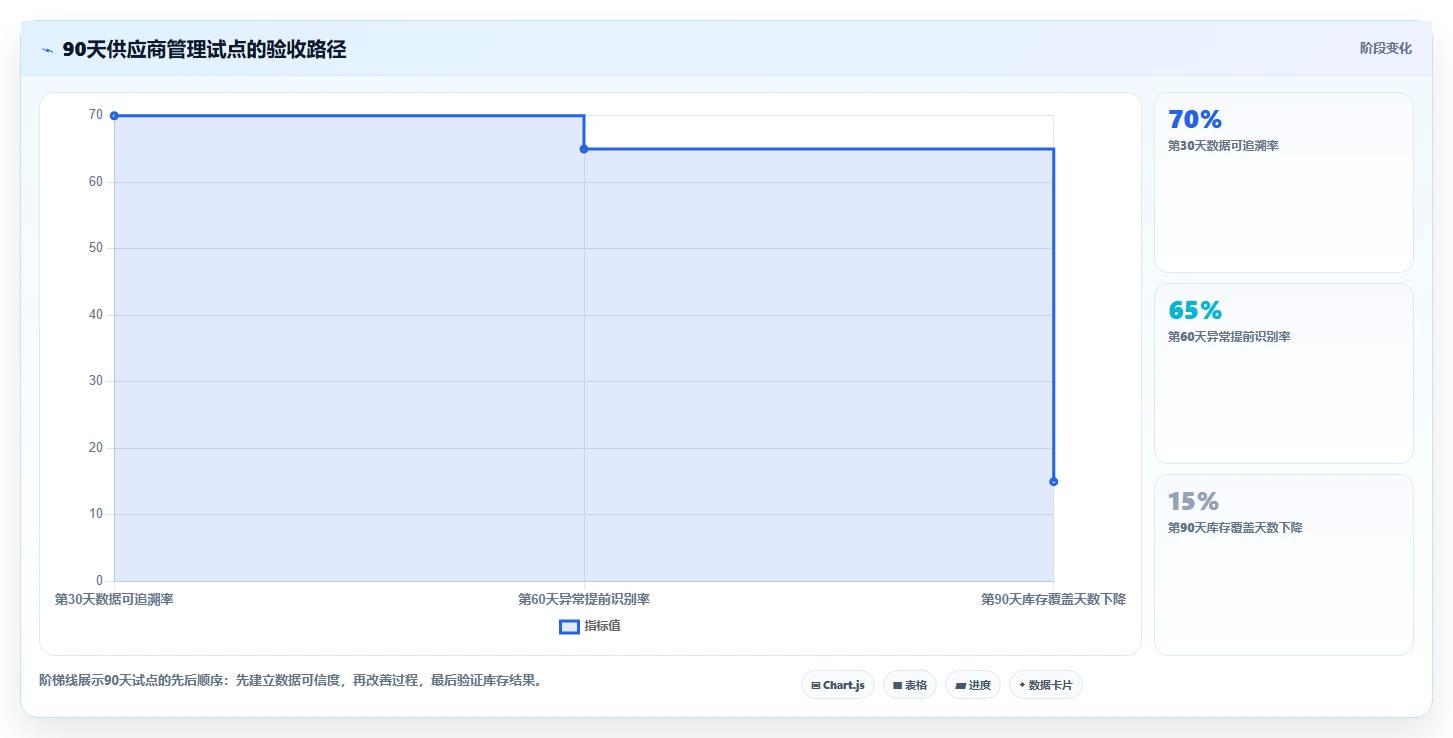Click x-axis label 第60天异常提前识别率
1453x738 pixels.
(x=584, y=600)
